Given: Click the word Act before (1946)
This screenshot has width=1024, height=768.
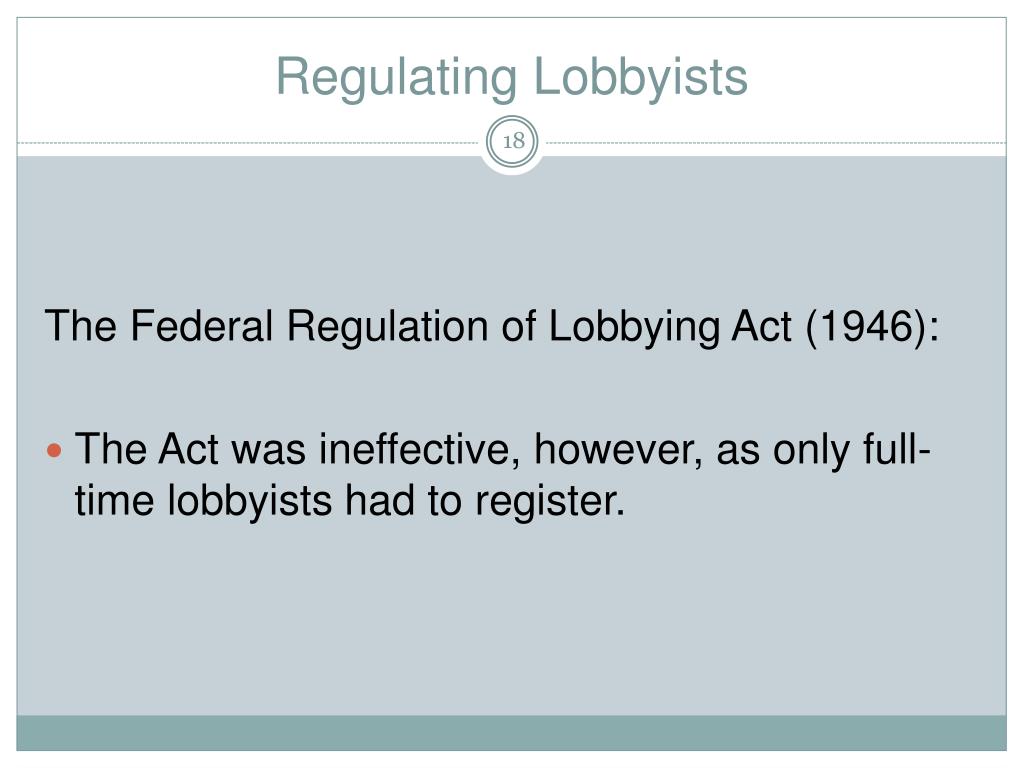Looking at the screenshot, I should tap(761, 325).
